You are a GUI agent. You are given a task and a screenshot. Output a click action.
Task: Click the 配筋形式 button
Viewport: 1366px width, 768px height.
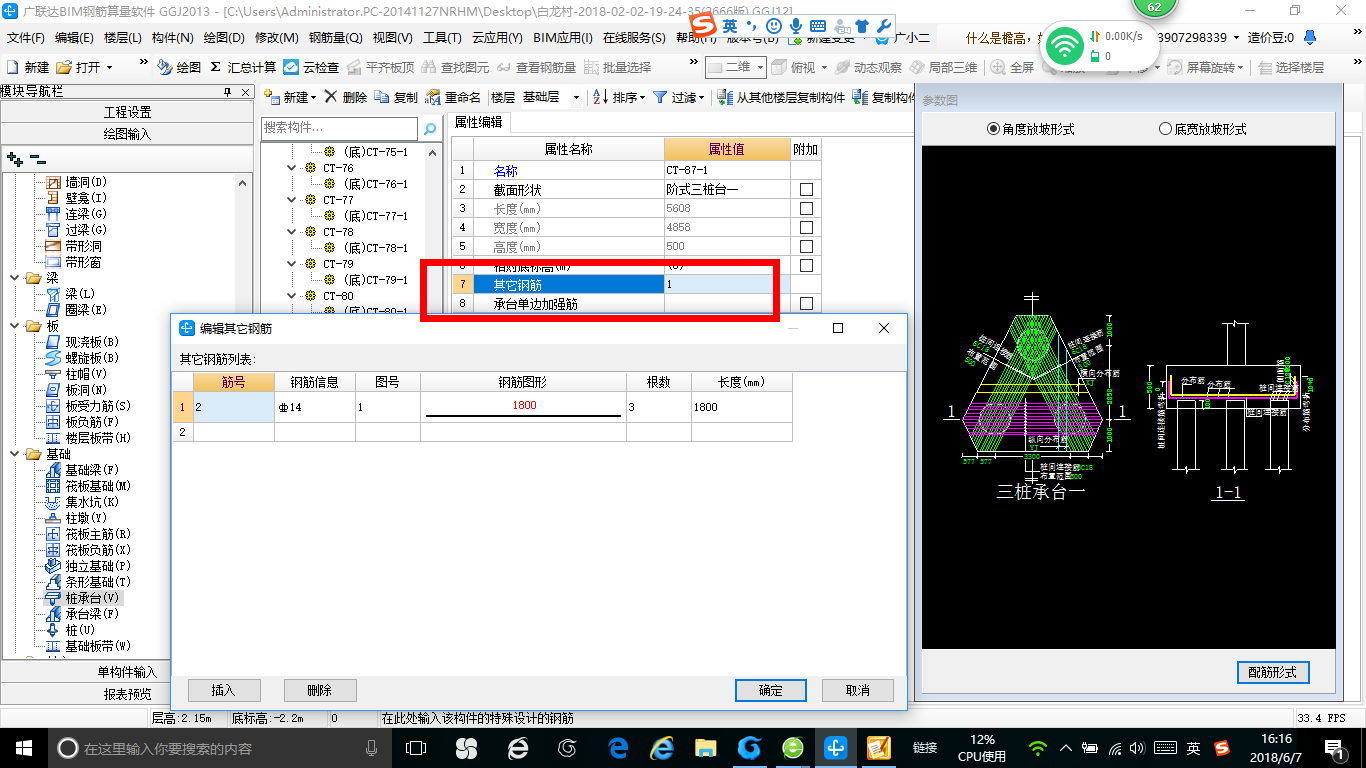click(1272, 672)
